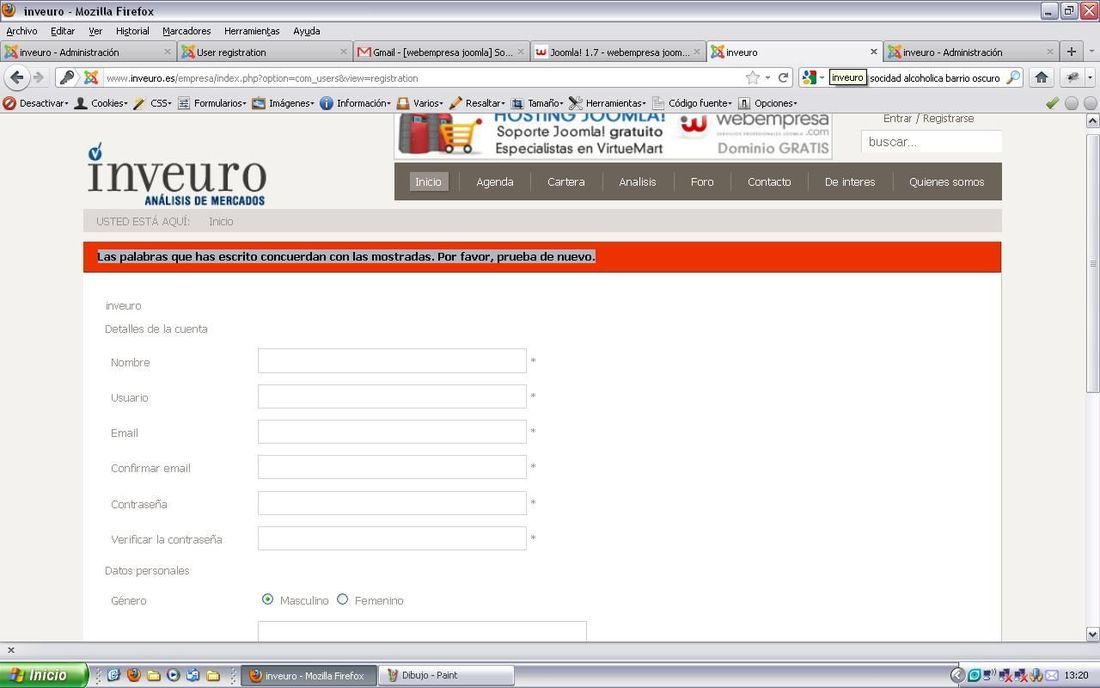Switch to the Gmail webempresa tab
This screenshot has width=1100, height=688.
pyautogui.click(x=442, y=52)
